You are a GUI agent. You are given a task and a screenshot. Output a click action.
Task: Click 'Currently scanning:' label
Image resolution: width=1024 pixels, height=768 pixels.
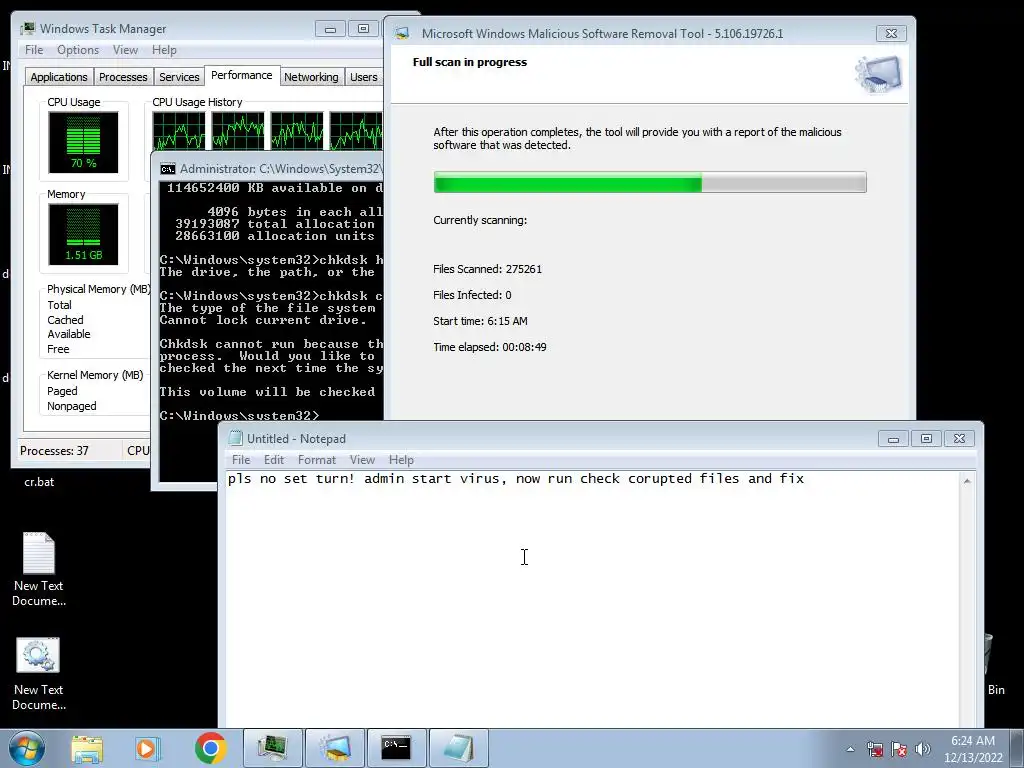(480, 220)
